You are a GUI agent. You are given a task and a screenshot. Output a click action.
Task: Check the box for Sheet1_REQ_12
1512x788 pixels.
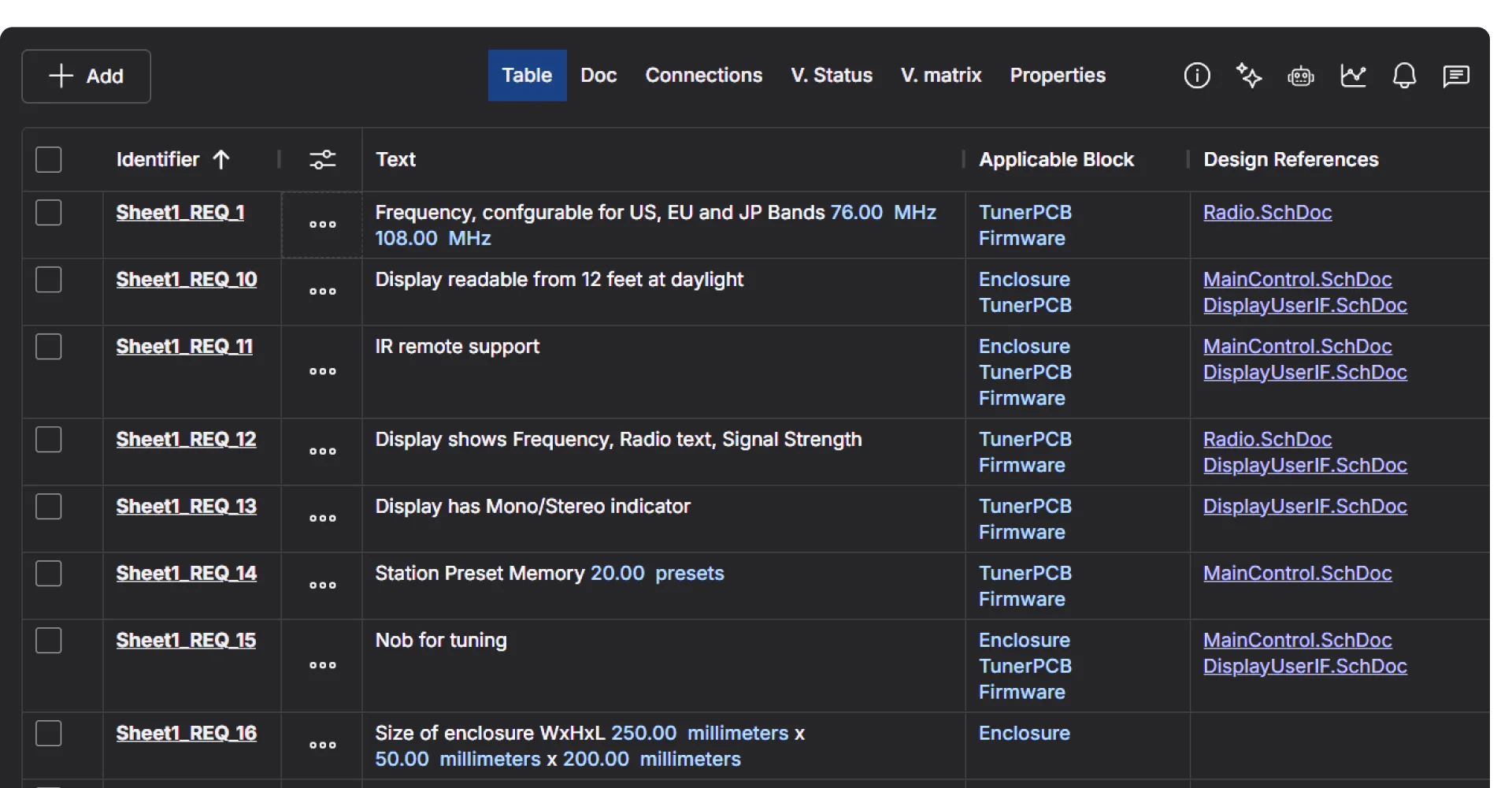click(49, 440)
